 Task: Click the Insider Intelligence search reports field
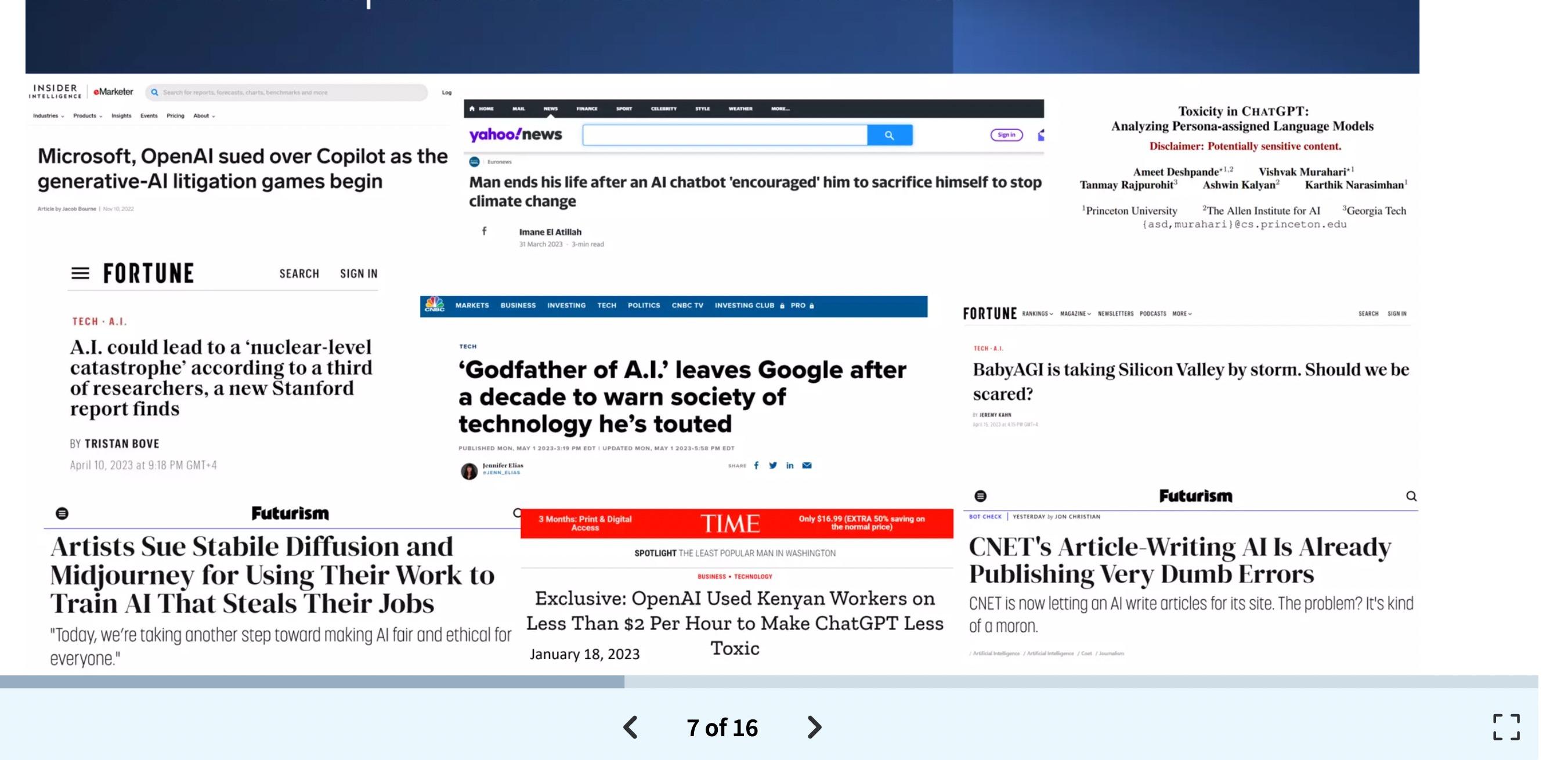point(286,92)
